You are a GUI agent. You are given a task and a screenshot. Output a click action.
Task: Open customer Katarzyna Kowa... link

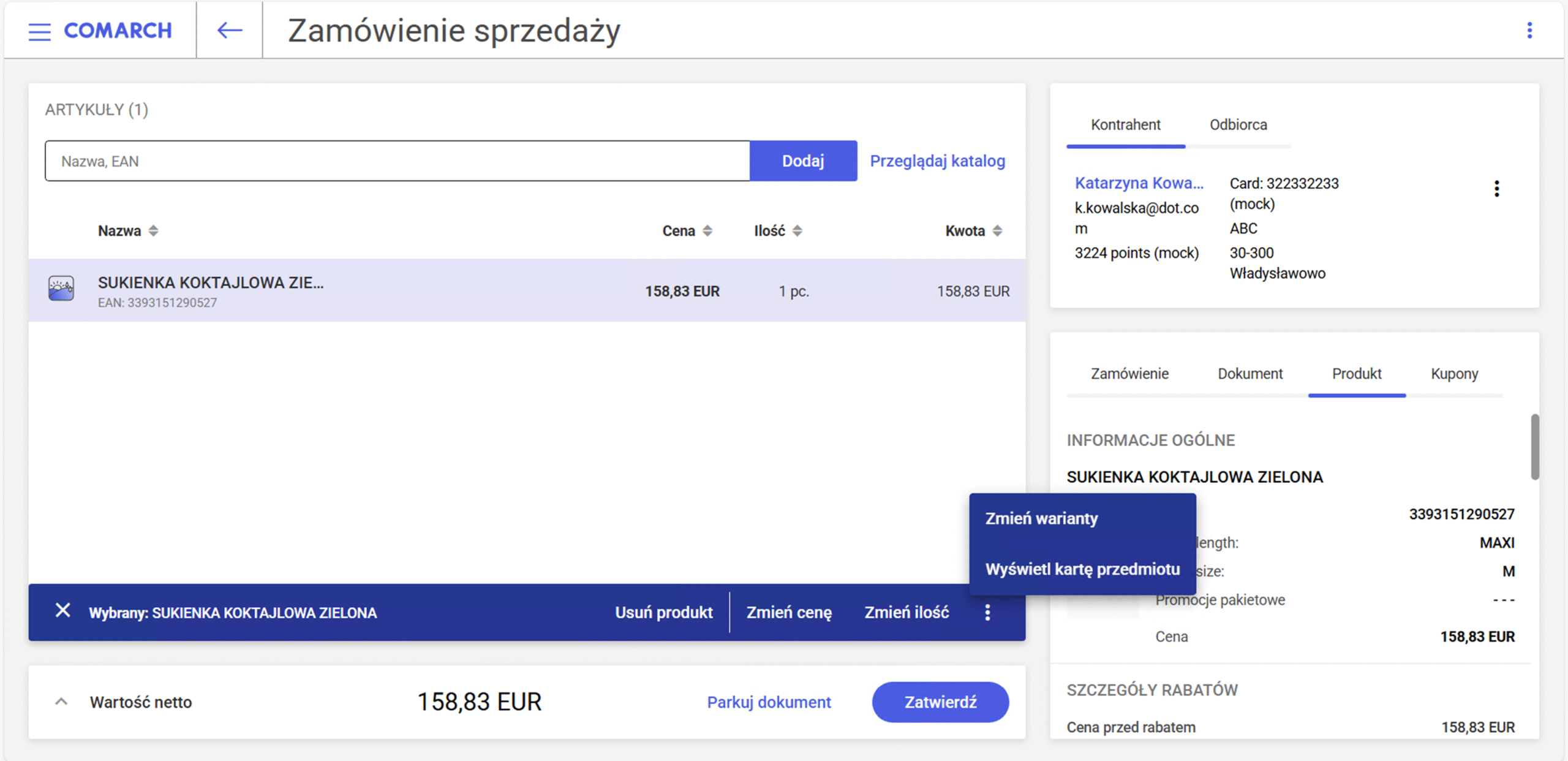pos(1139,183)
